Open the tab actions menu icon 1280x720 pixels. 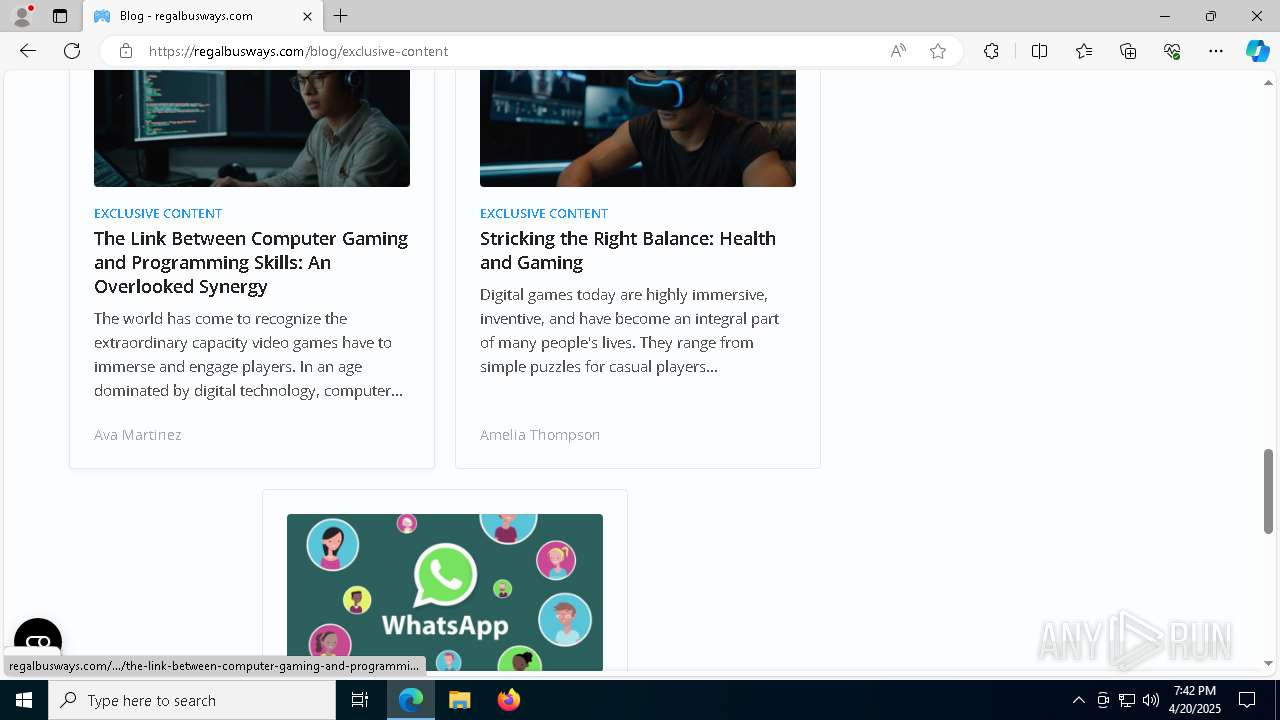coord(60,16)
